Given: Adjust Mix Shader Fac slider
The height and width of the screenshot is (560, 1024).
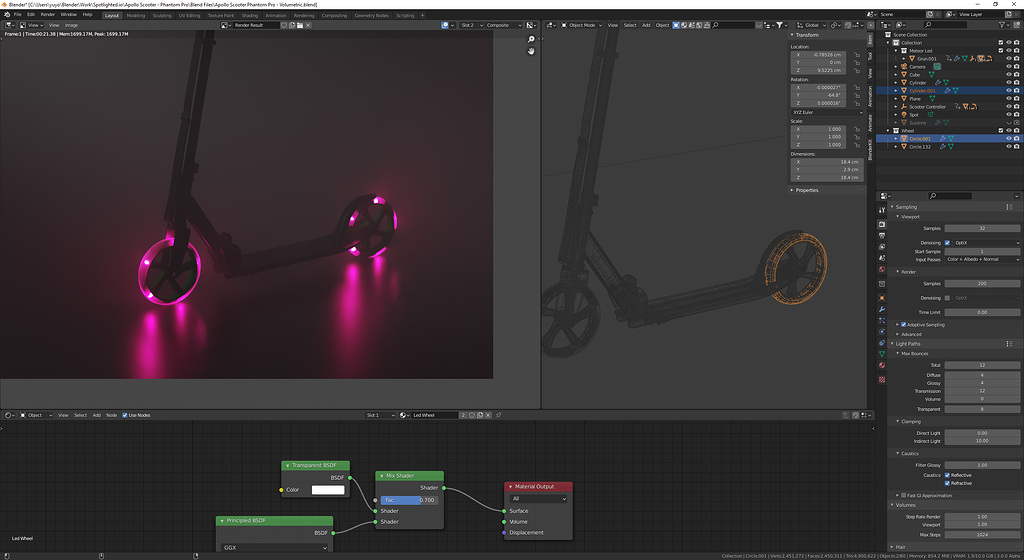Looking at the screenshot, I should click(x=409, y=500).
